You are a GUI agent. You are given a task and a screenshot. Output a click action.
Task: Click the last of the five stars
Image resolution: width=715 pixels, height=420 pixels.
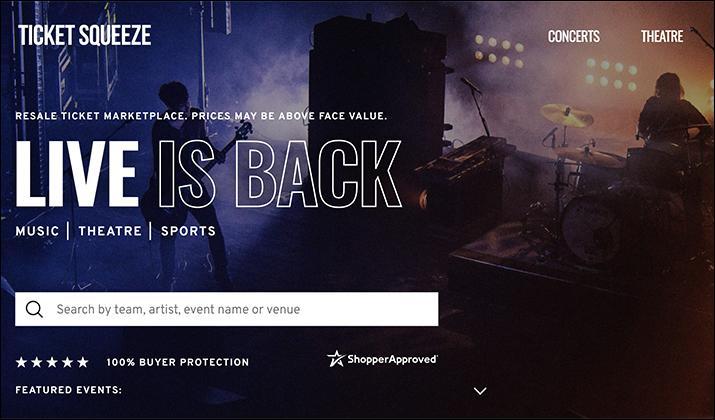pyautogui.click(x=83, y=363)
